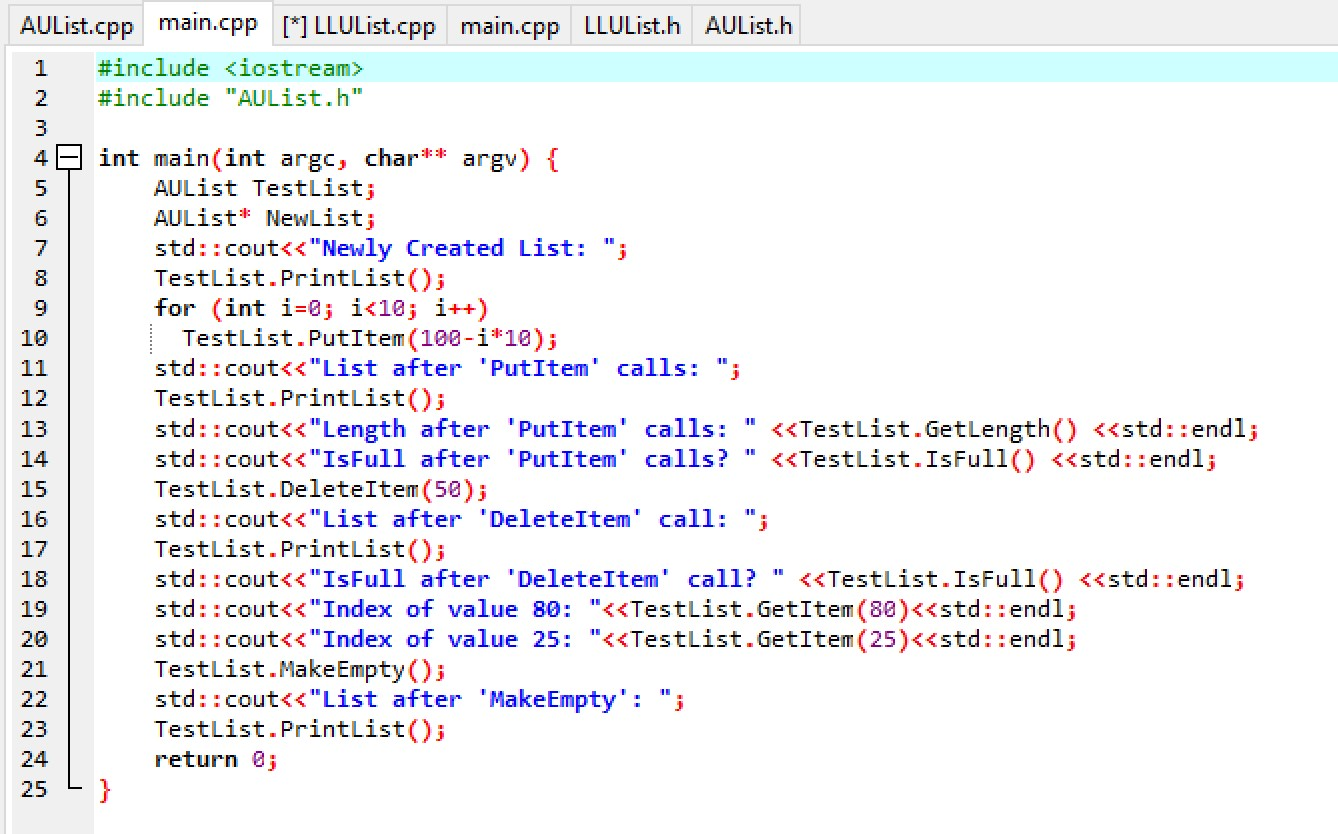The width and height of the screenshot is (1338, 834).
Task: Click the closing brace on line 25
Action: click(105, 790)
